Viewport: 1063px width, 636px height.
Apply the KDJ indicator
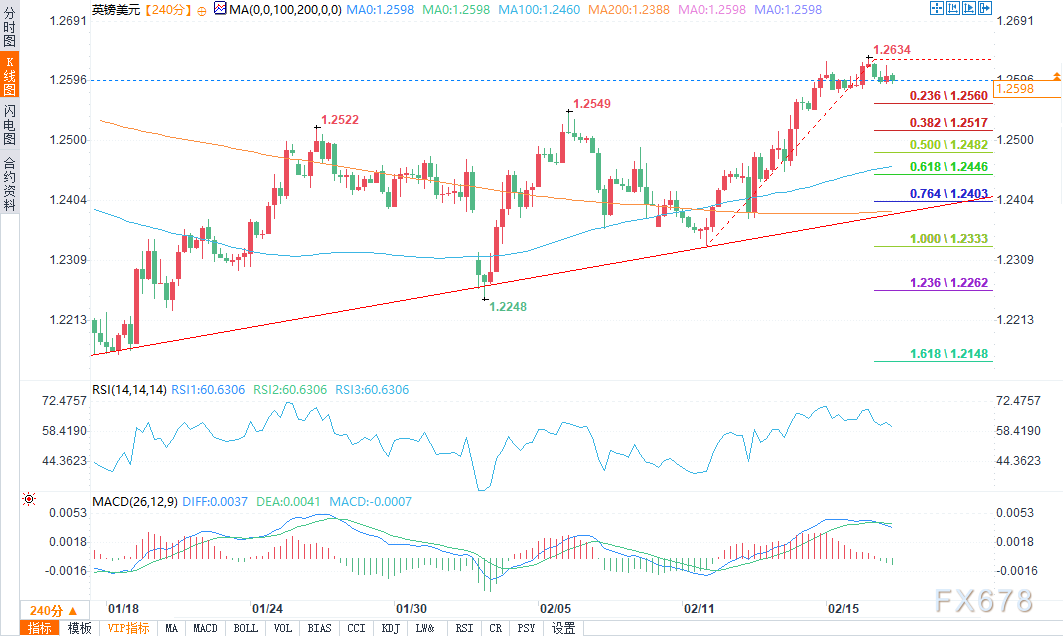click(x=391, y=628)
